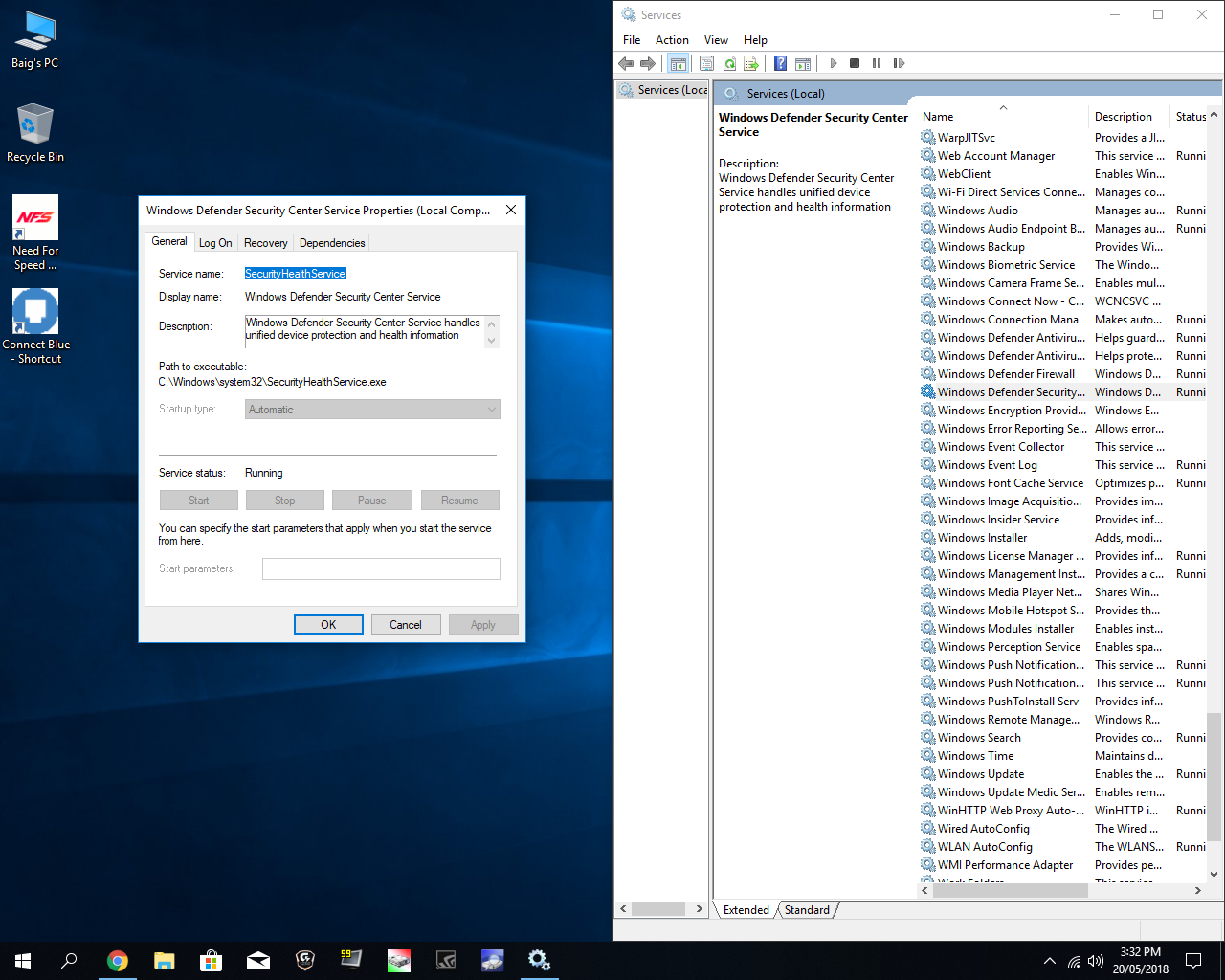Open Properties via Services toolbar icon
The width and height of the screenshot is (1225, 980).
click(x=706, y=63)
